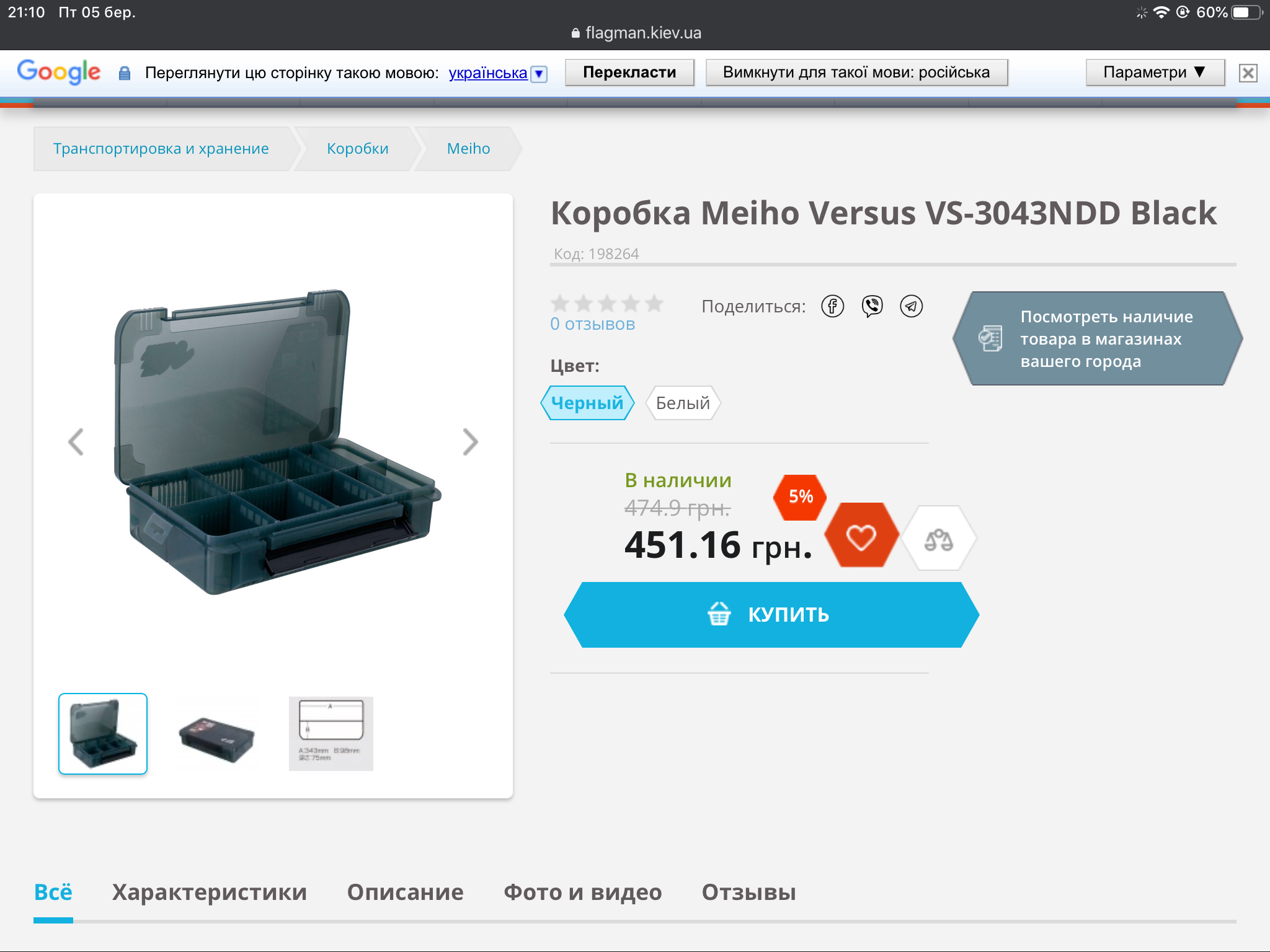
Task: Select Черный color option
Action: coord(587,403)
